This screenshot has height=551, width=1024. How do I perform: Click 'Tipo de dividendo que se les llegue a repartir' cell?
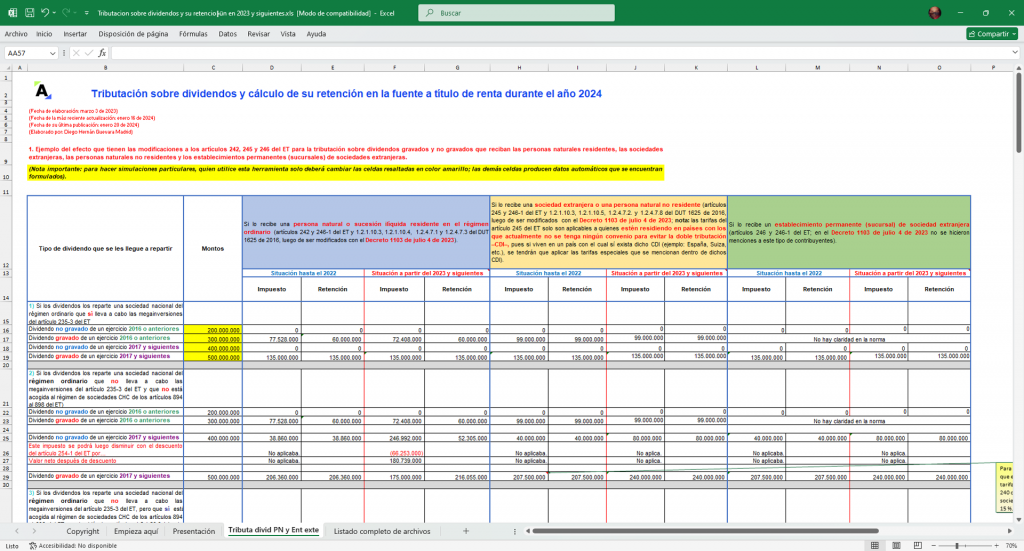(105, 249)
